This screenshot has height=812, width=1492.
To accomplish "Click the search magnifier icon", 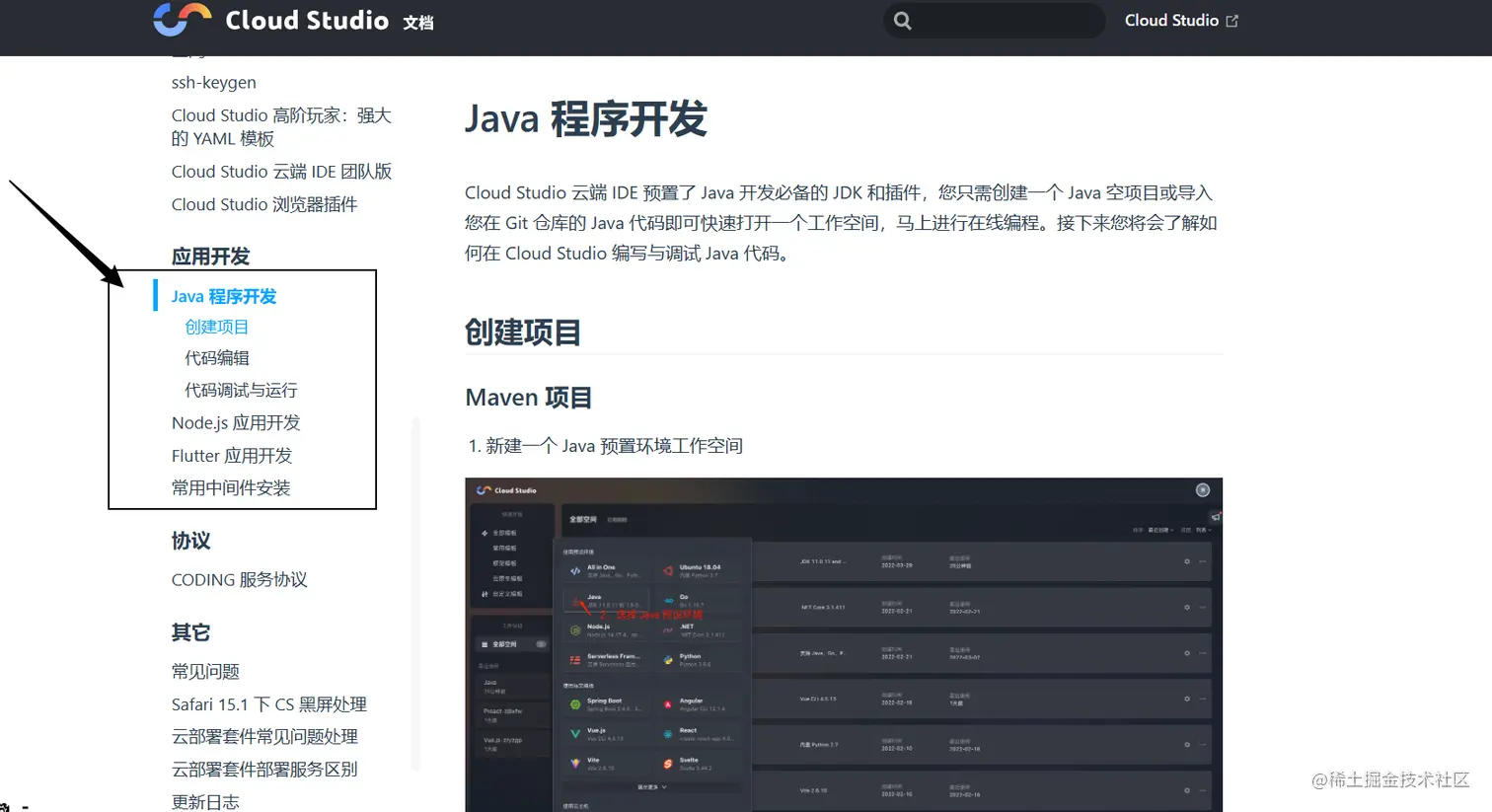I will tap(902, 21).
